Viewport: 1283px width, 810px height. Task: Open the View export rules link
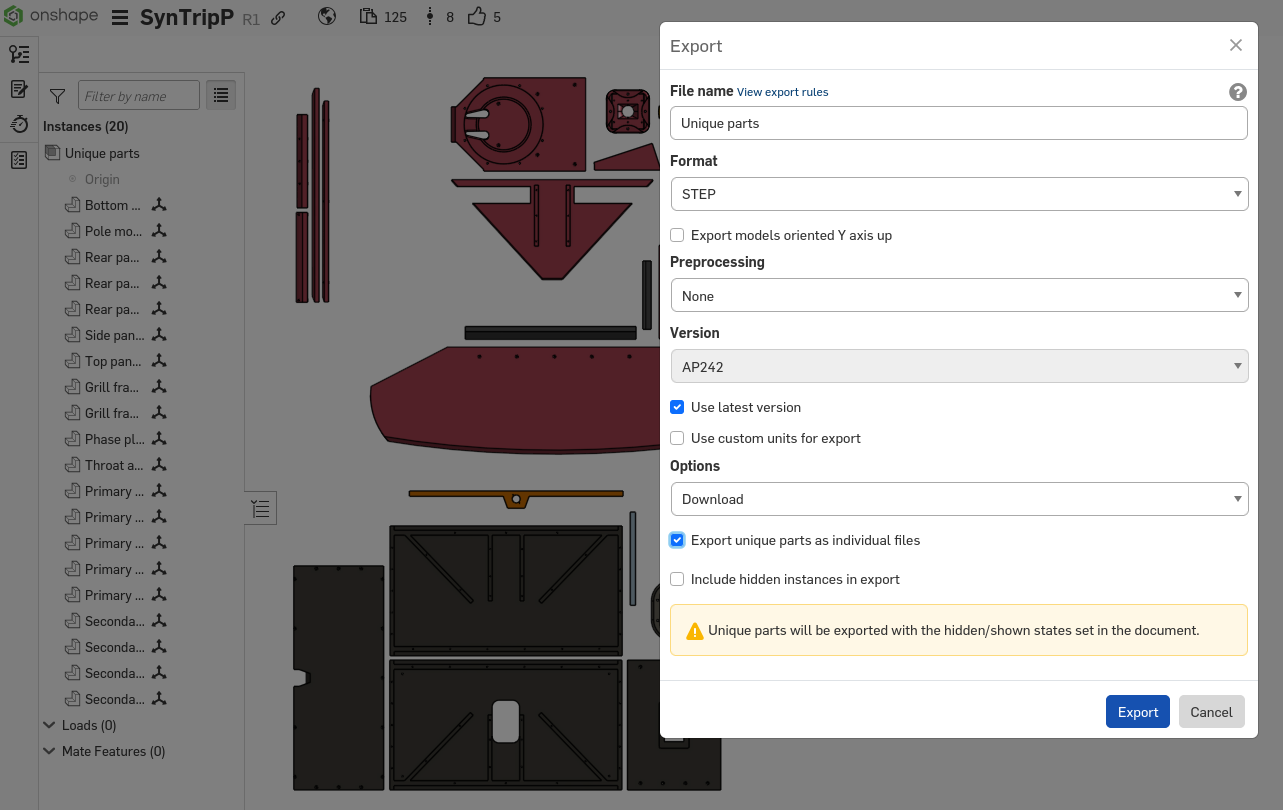(782, 92)
